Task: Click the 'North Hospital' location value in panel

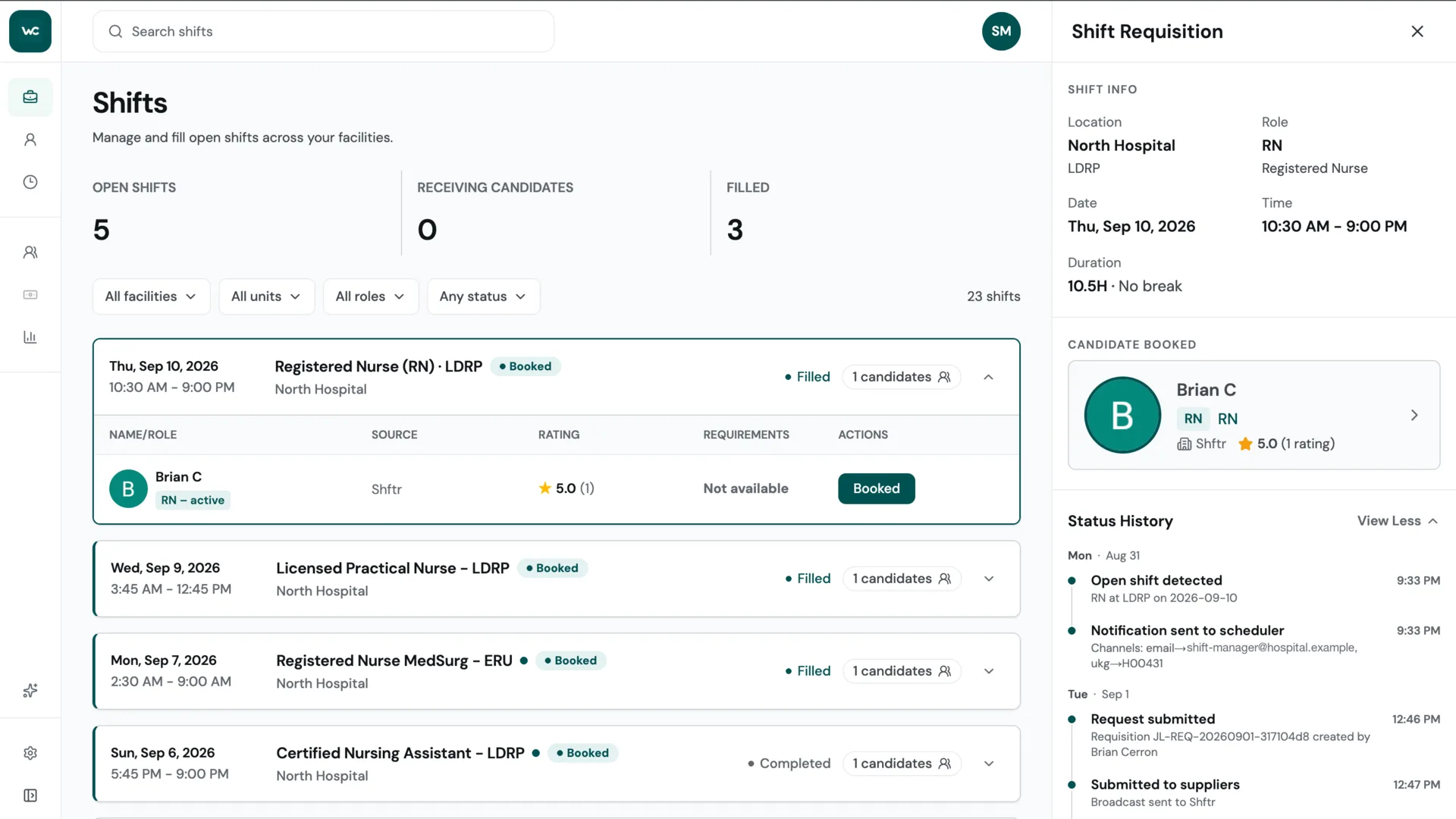Action: (1121, 146)
